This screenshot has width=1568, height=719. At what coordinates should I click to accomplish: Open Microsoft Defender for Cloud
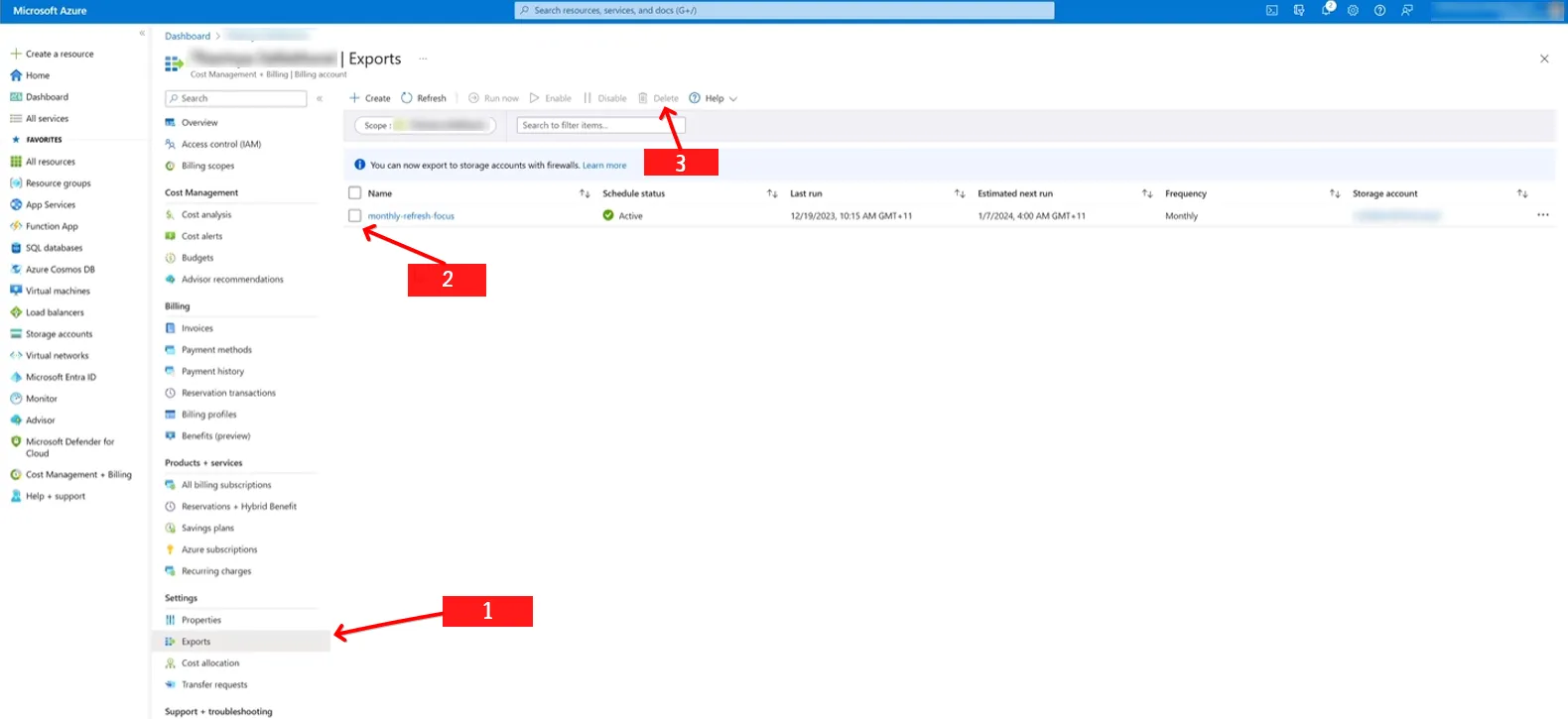click(69, 447)
